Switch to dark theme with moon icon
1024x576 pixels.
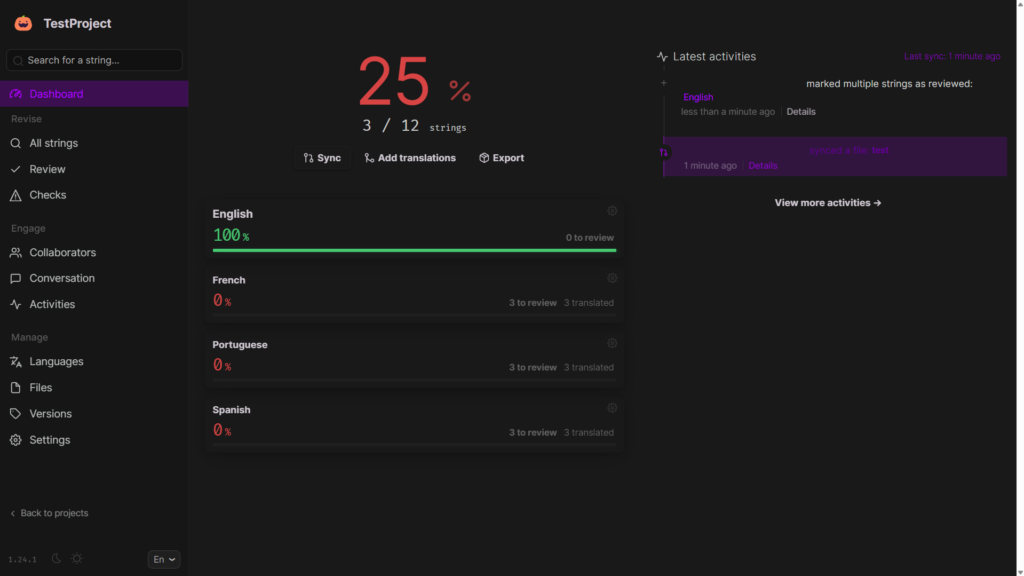pyautogui.click(x=57, y=559)
